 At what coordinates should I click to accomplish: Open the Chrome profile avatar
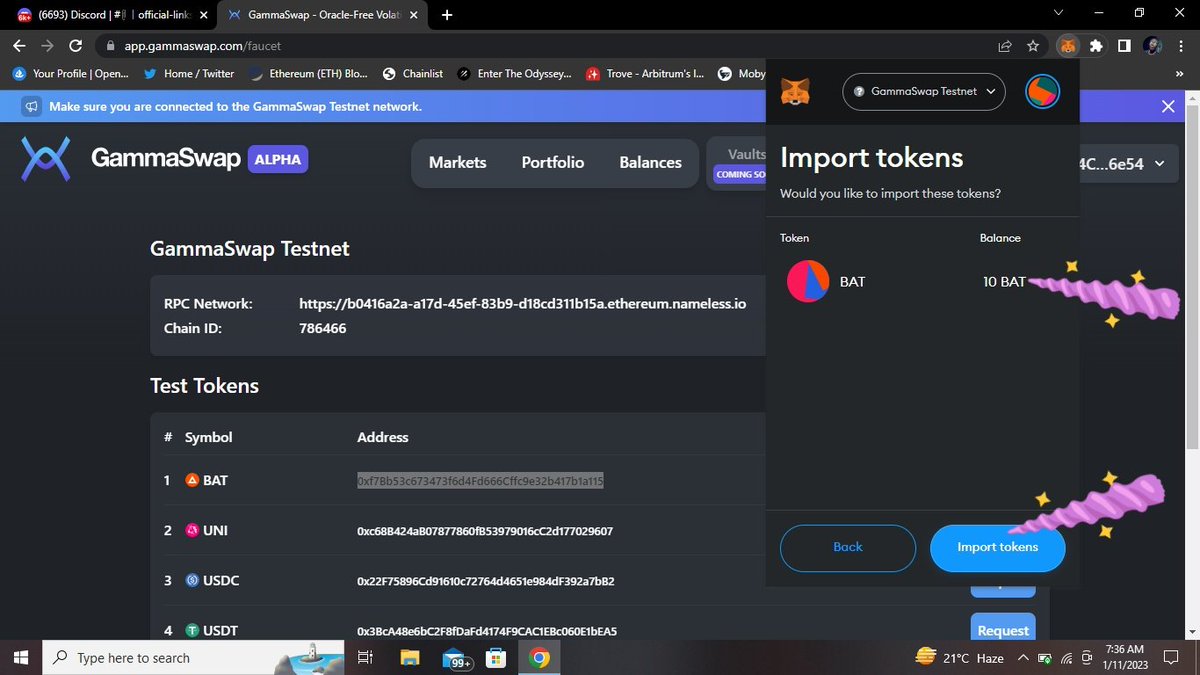pyautogui.click(x=1153, y=46)
